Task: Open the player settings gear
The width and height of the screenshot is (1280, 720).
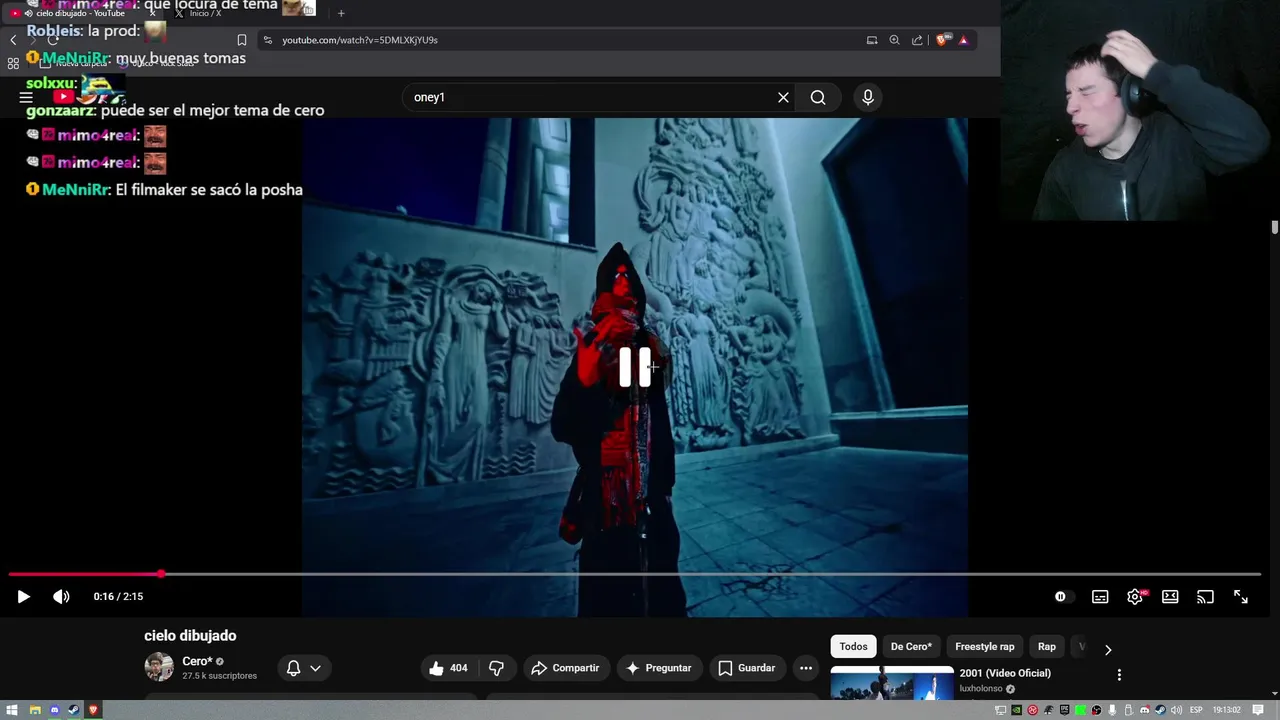Action: (x=1135, y=597)
